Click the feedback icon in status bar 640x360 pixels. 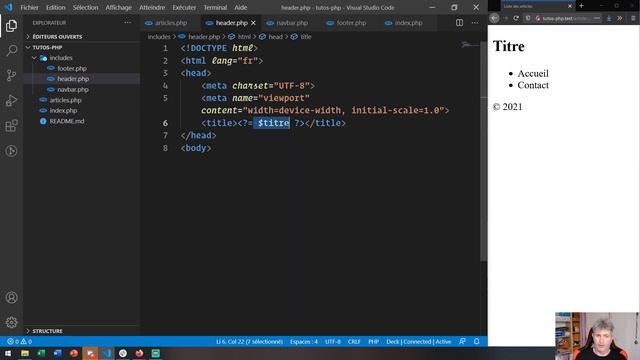point(462,342)
